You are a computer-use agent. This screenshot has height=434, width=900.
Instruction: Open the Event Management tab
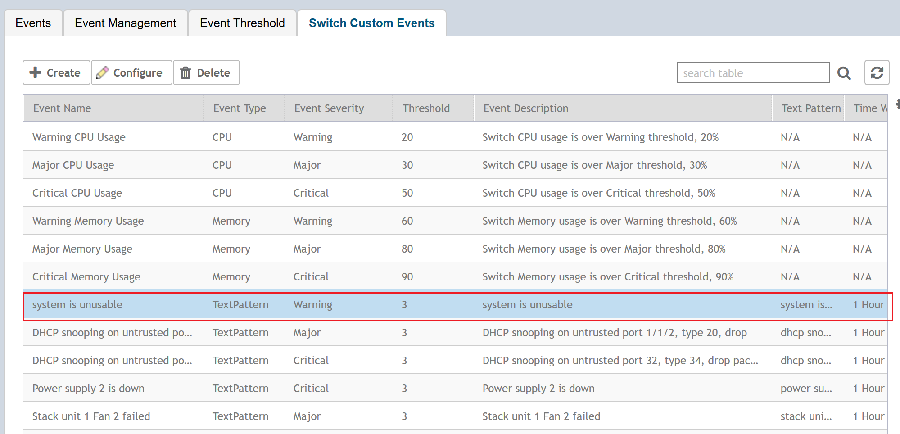[x=125, y=23]
